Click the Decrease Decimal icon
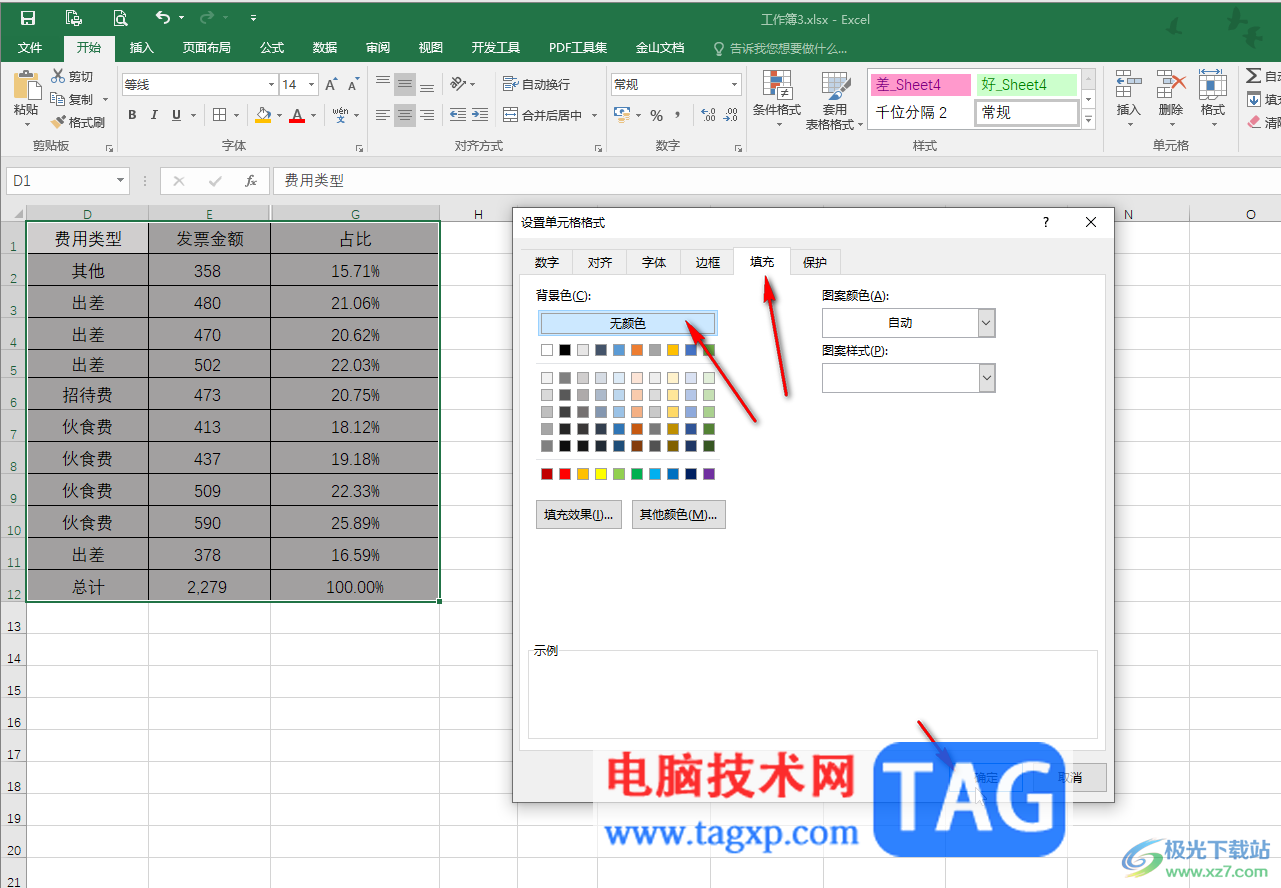The height and width of the screenshot is (888, 1281). coord(731,116)
